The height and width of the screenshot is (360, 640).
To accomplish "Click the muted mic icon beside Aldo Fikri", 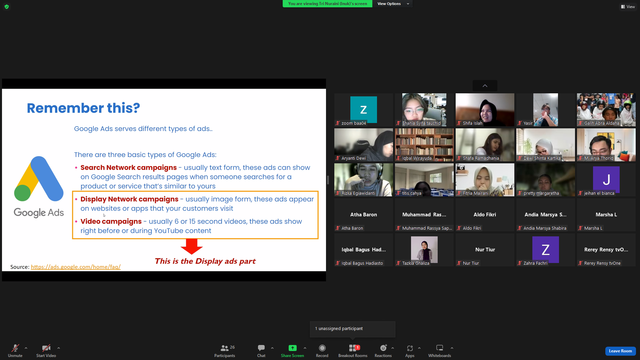I will point(459,228).
